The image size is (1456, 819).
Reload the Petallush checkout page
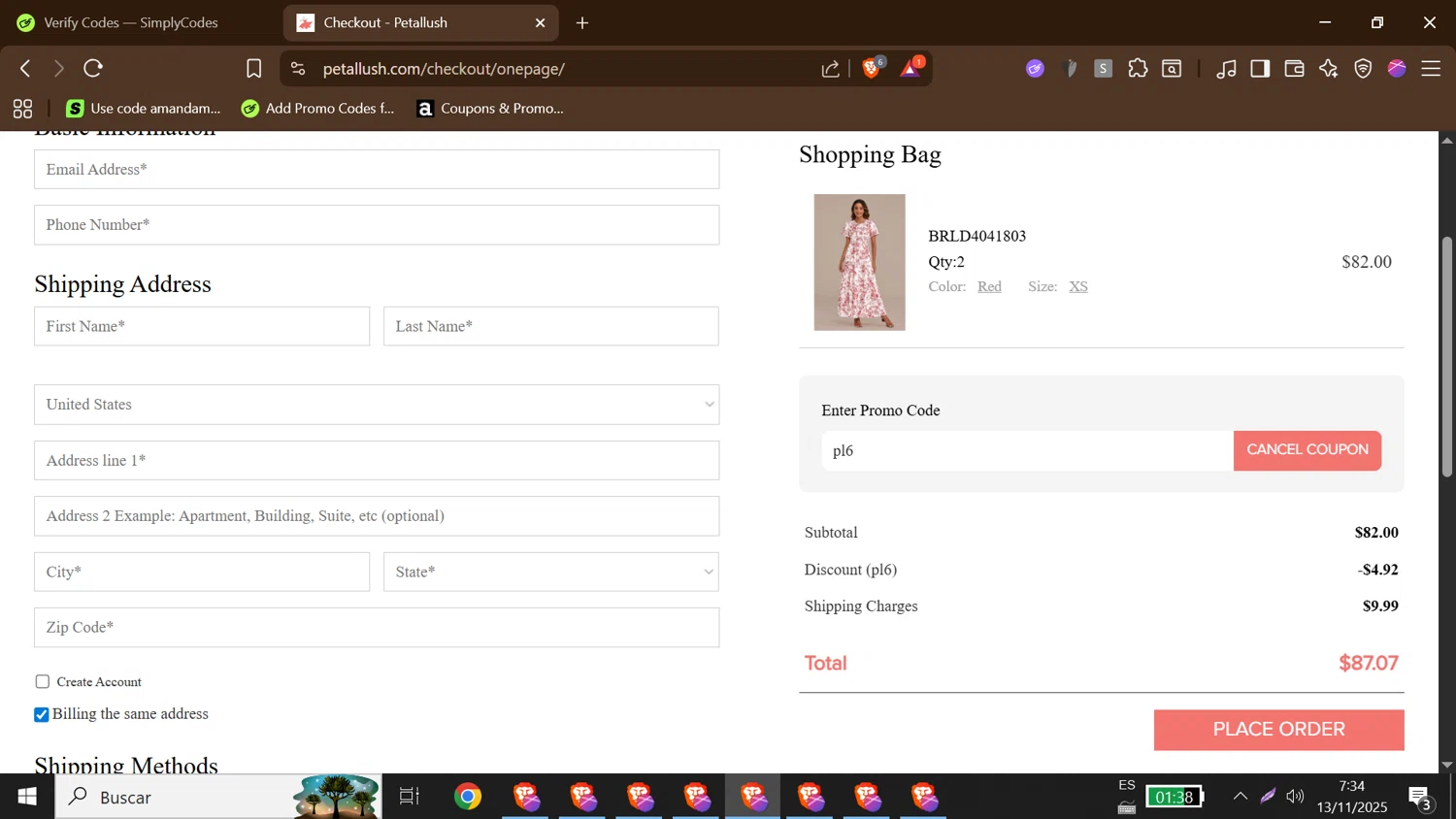(93, 69)
